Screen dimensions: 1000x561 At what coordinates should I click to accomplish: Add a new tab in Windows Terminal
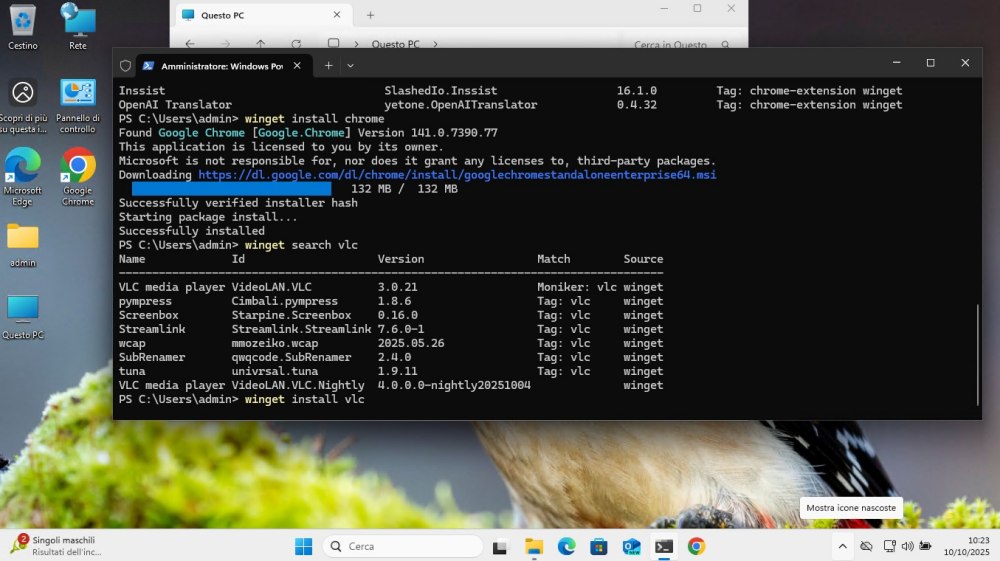click(328, 65)
